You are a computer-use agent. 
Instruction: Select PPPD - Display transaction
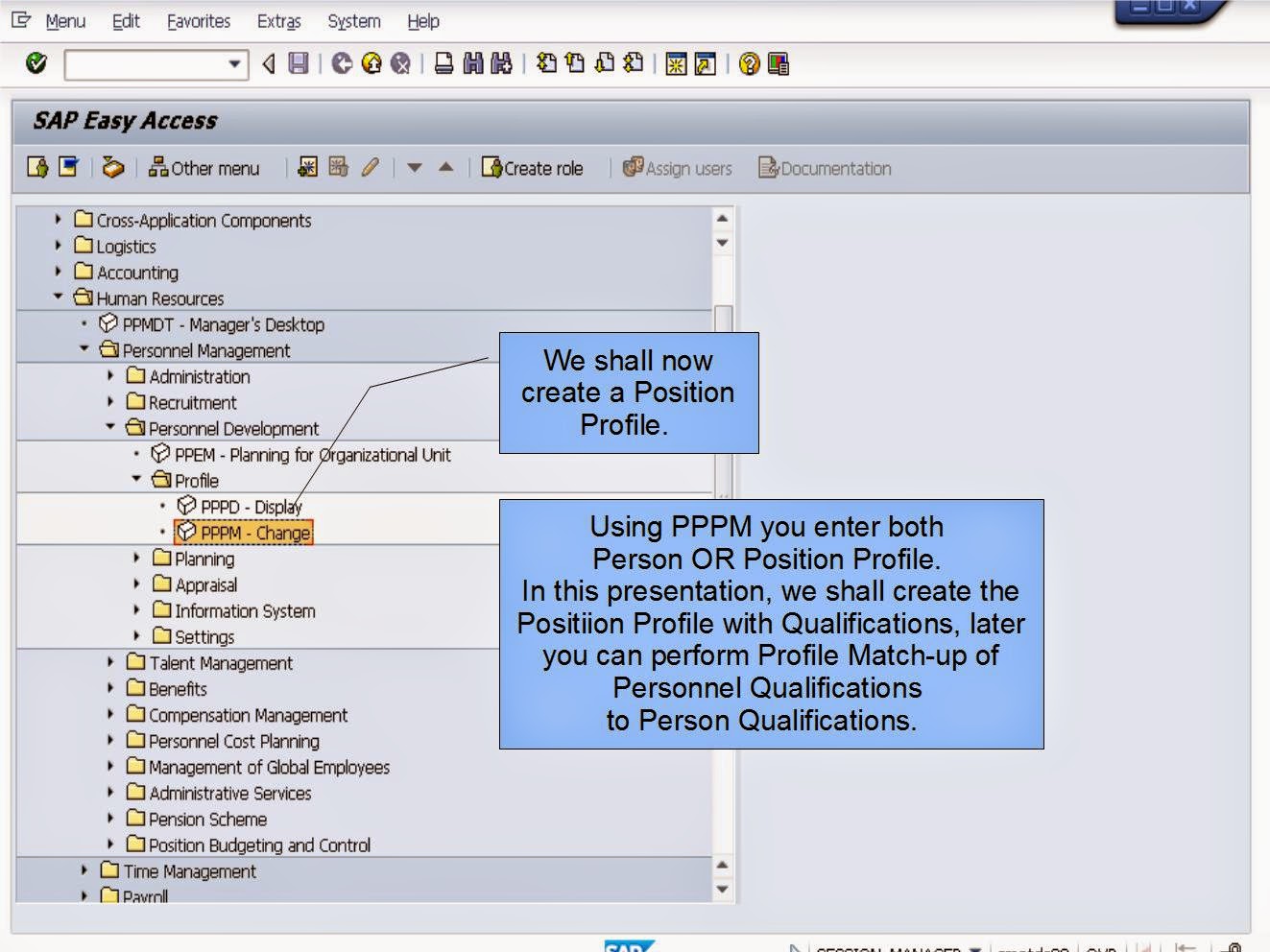240,506
